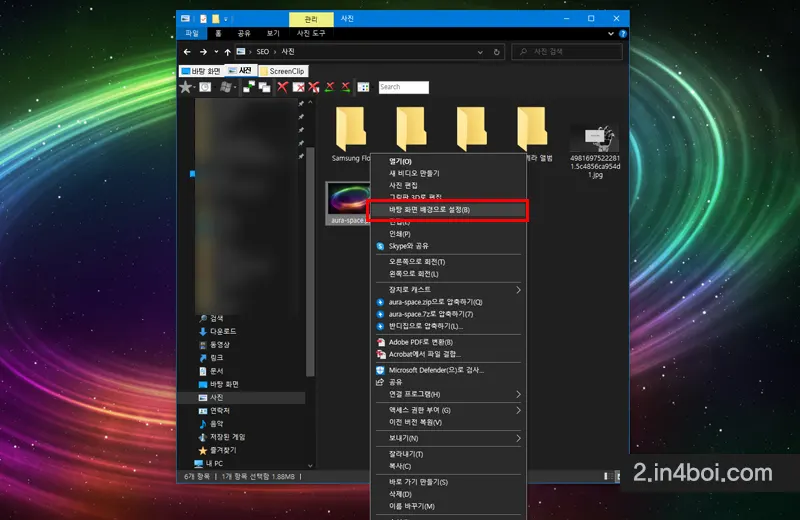Choose 열기(O) in context menu
800x520 pixels.
[x=448, y=161]
